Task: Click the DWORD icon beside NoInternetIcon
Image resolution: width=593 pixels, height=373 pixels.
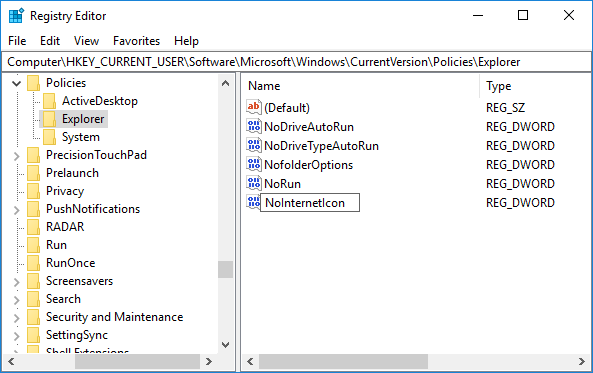Action: click(x=253, y=202)
